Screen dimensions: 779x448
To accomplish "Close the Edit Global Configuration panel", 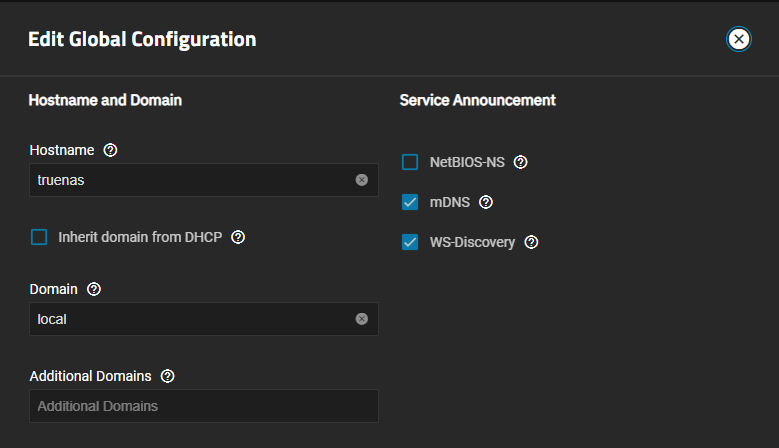I will click(738, 39).
